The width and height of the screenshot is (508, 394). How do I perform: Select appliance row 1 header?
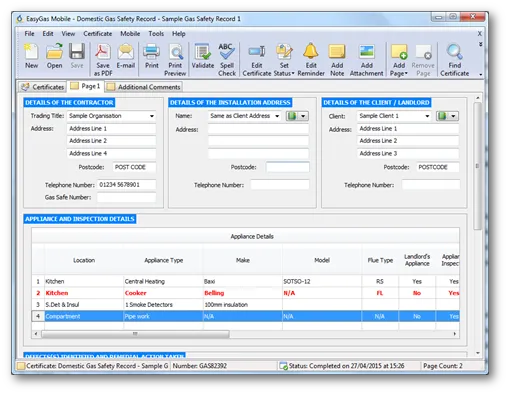(38, 281)
